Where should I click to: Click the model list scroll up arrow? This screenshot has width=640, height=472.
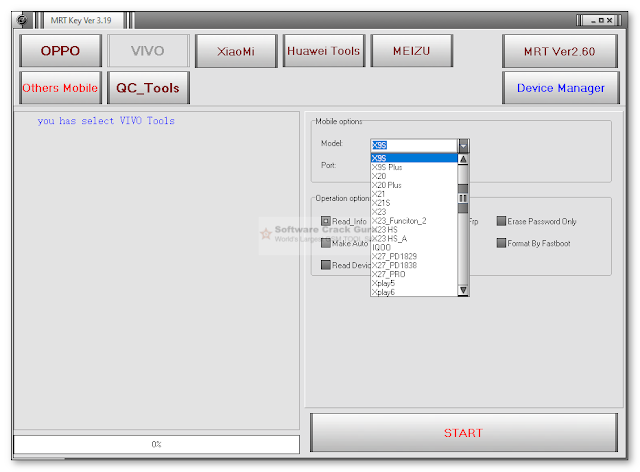tap(463, 159)
